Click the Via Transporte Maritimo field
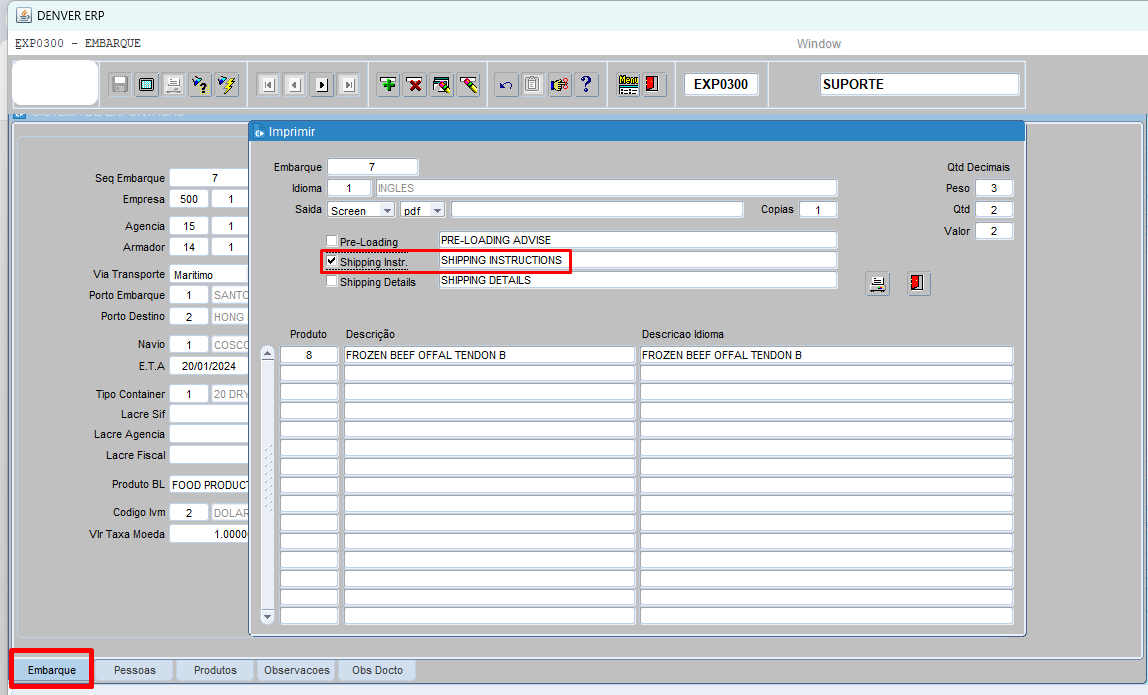The width and height of the screenshot is (1148, 695). pos(209,275)
